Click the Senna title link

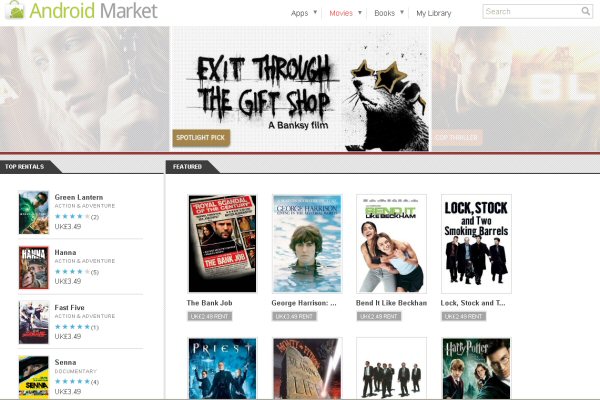coord(65,362)
